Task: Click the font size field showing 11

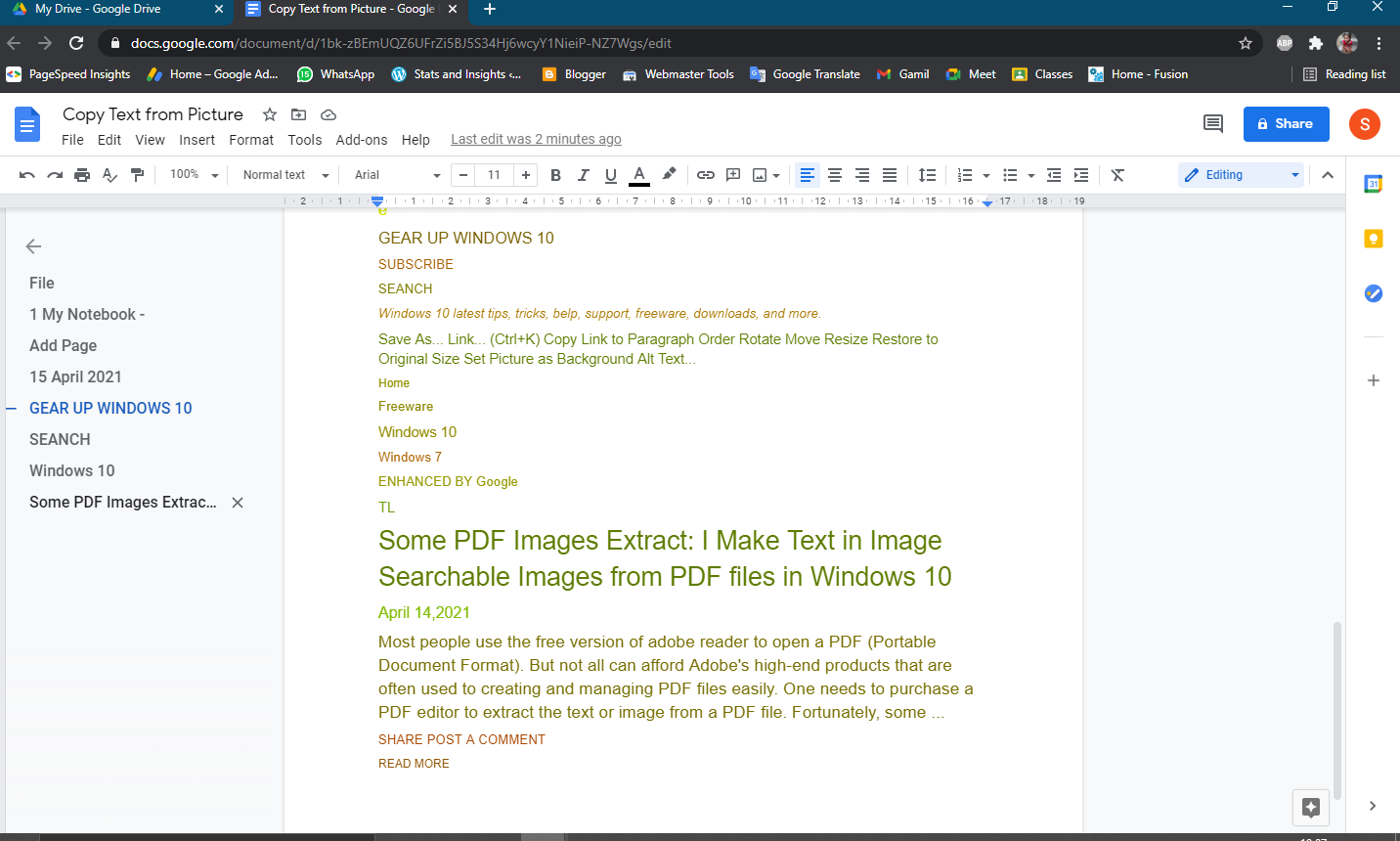Action: point(495,175)
